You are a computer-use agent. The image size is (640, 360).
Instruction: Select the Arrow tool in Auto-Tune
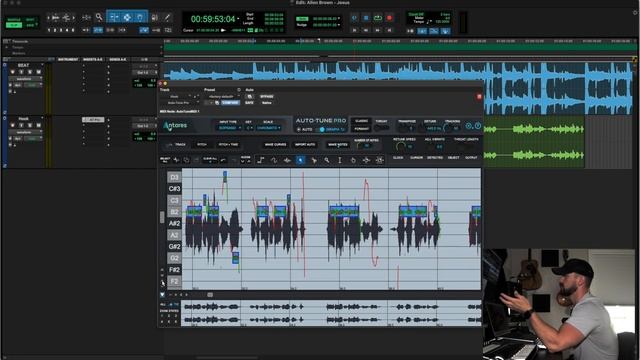(x=300, y=160)
